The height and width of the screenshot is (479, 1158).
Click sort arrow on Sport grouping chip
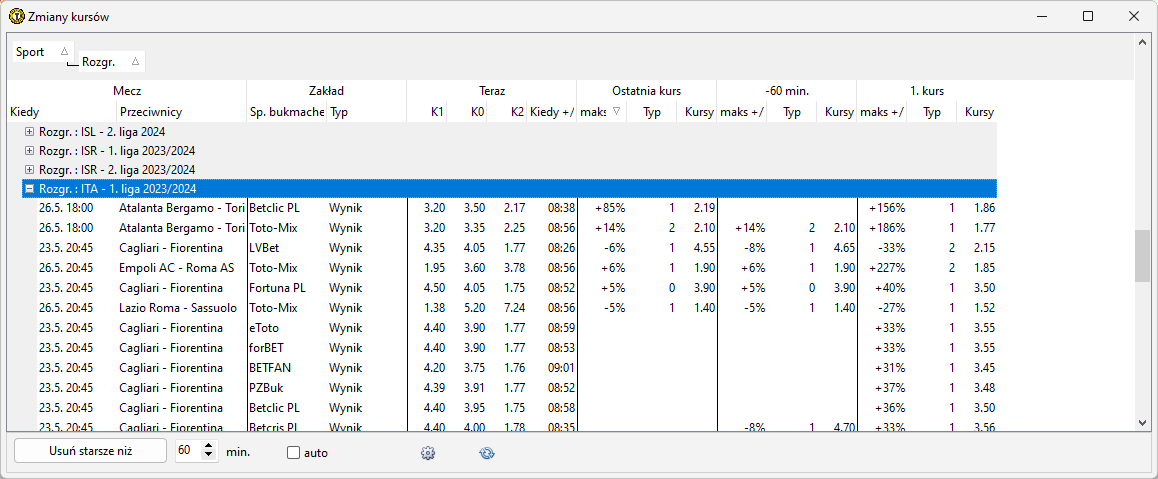pos(64,52)
